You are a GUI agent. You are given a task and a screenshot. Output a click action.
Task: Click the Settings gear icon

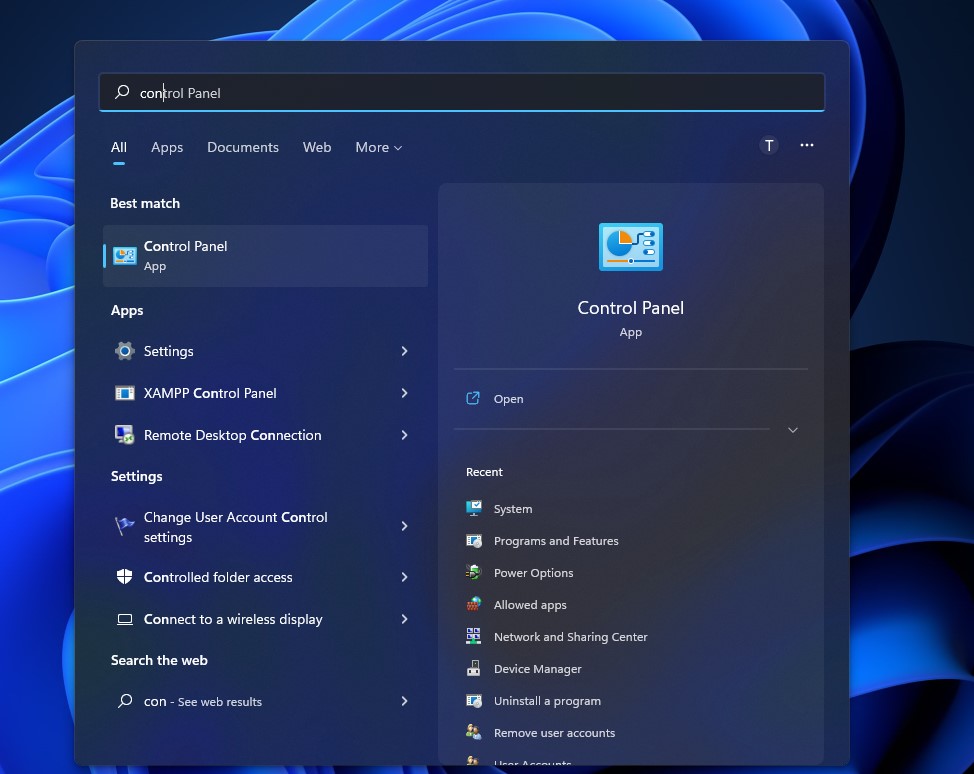coord(125,351)
